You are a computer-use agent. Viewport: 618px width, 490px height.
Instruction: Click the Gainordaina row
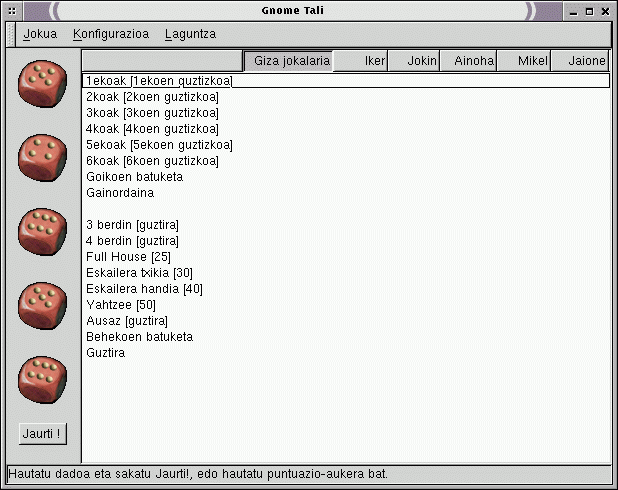coord(346,193)
